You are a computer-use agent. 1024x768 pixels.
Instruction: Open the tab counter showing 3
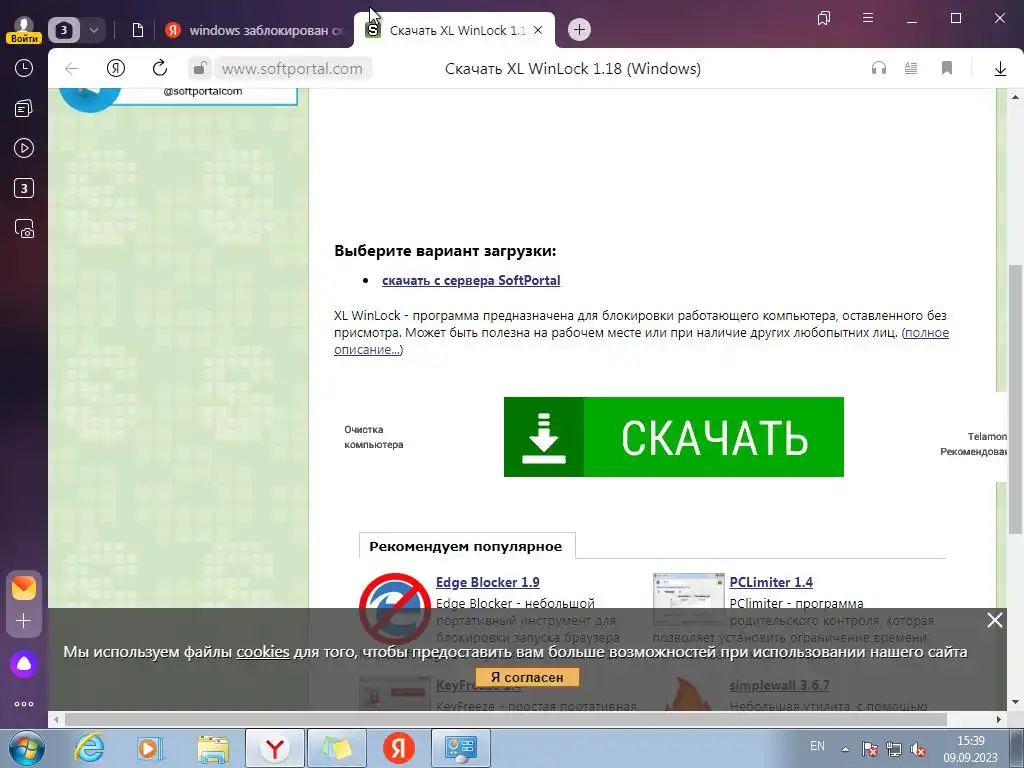(x=64, y=30)
